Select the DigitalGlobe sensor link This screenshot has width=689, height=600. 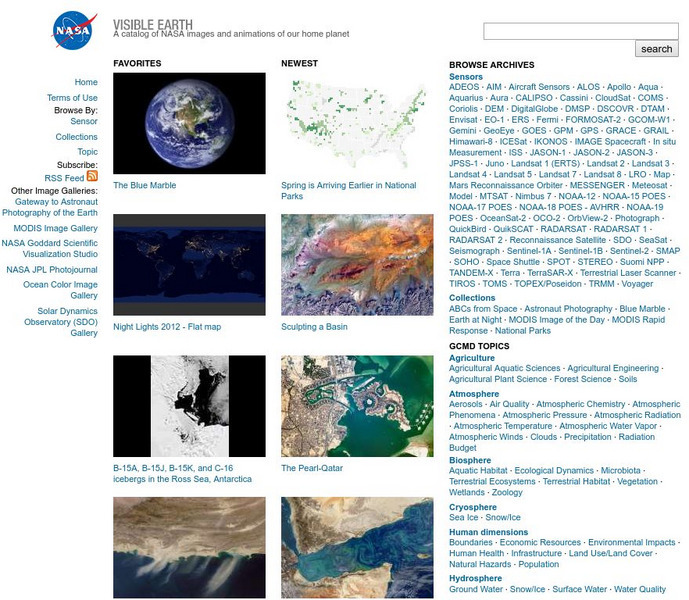point(534,109)
